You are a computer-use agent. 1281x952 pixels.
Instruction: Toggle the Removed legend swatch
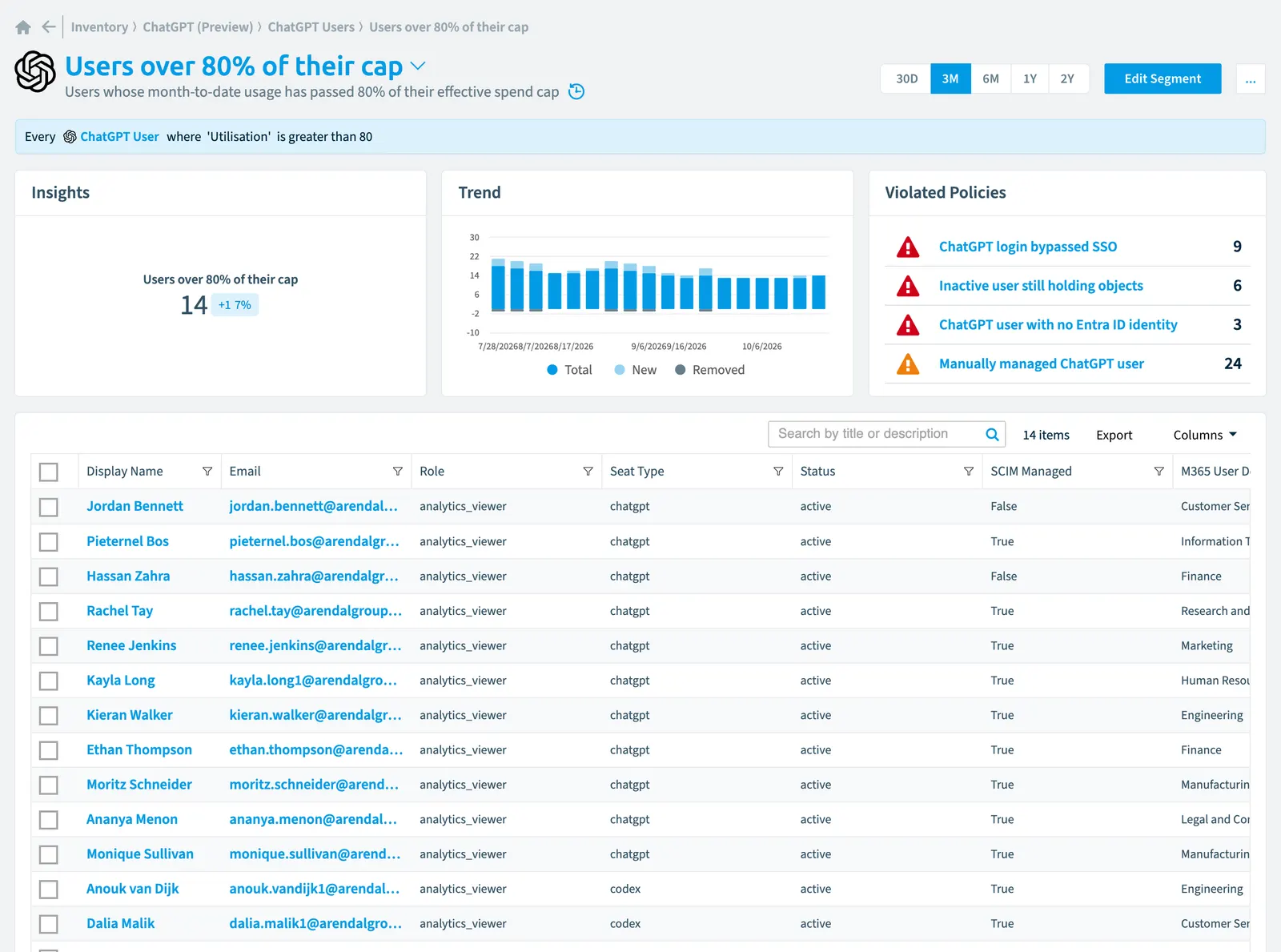point(680,370)
